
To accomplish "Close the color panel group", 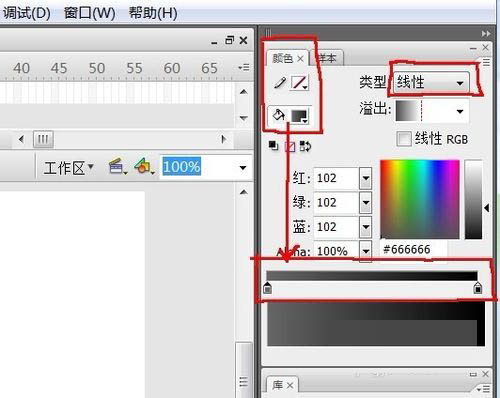I will 485,48.
